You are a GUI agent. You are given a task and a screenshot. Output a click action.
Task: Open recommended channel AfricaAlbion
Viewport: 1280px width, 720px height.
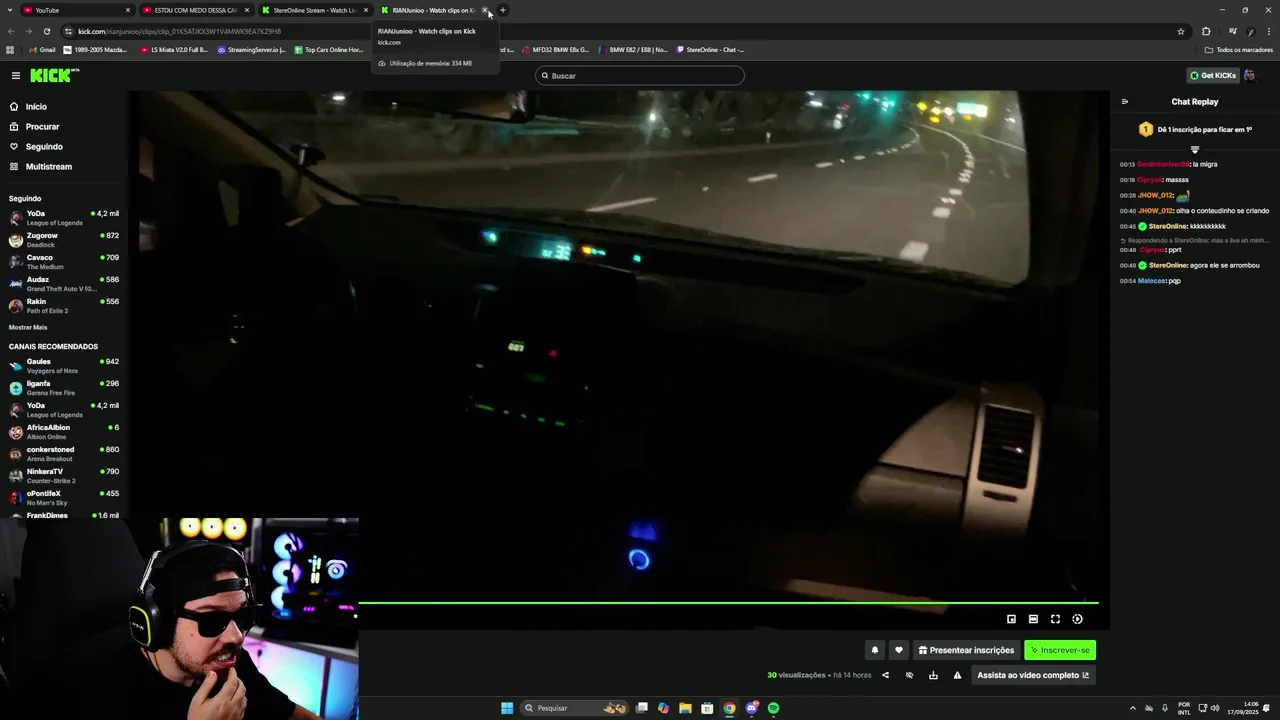(64, 432)
